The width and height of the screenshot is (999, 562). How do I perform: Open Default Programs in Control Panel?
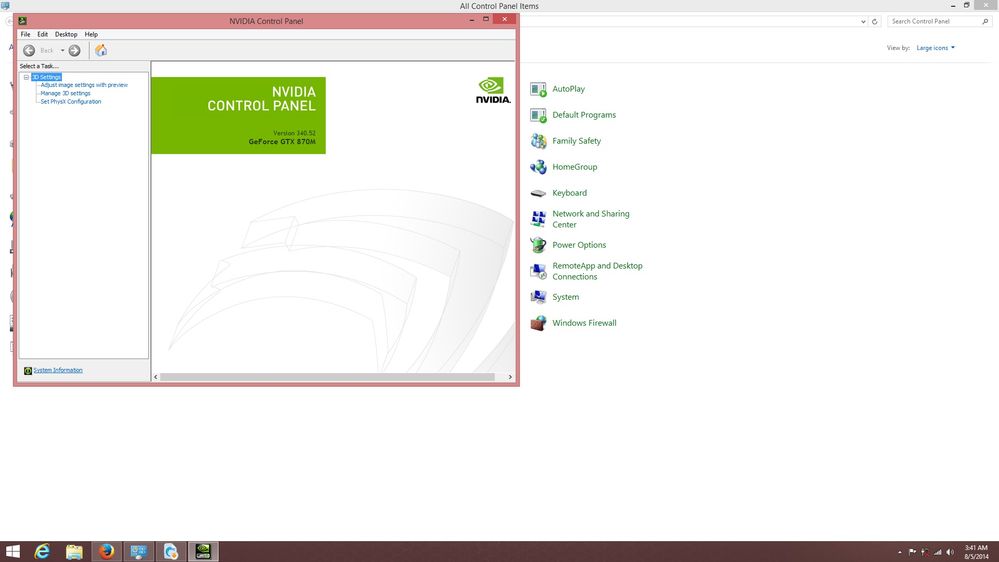tap(584, 115)
